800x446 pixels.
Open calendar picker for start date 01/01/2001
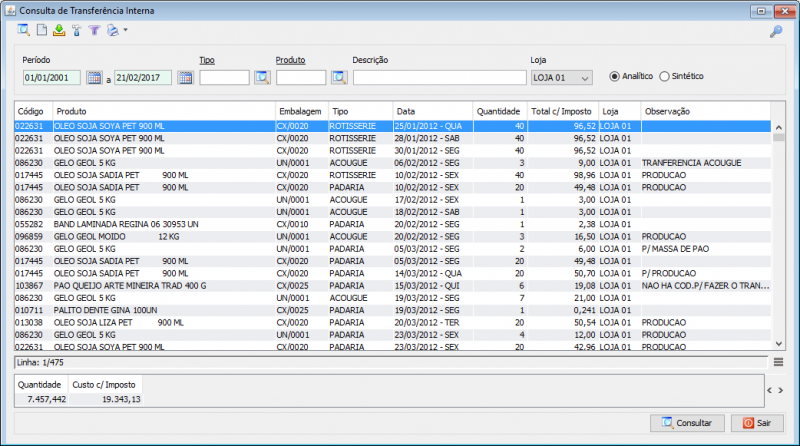pyautogui.click(x=94, y=78)
